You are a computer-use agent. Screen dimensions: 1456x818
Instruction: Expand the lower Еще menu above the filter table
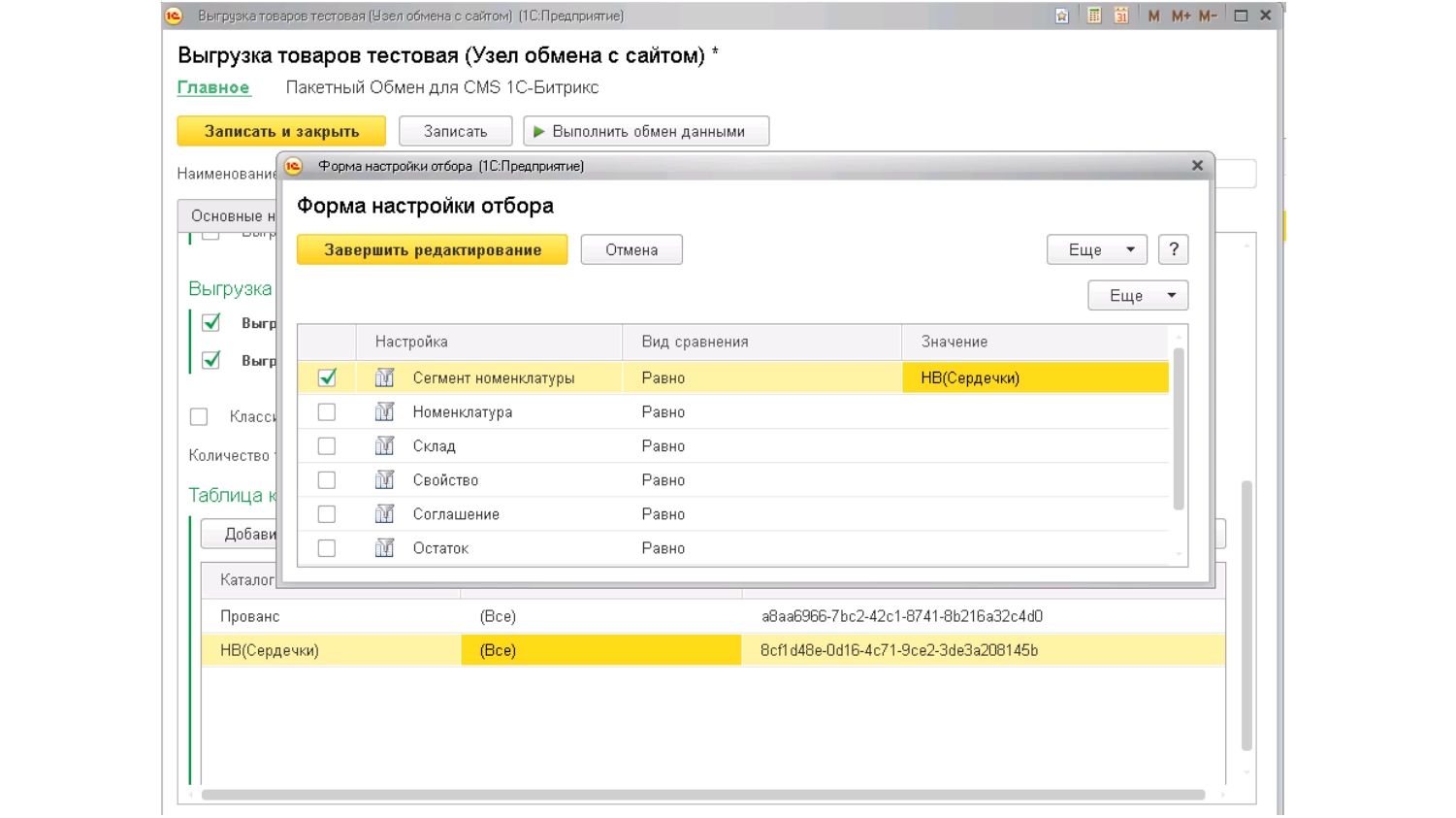(1137, 296)
